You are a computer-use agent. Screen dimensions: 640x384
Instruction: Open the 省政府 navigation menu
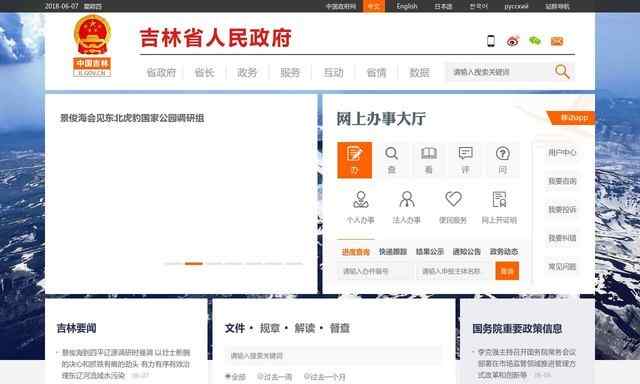click(161, 73)
